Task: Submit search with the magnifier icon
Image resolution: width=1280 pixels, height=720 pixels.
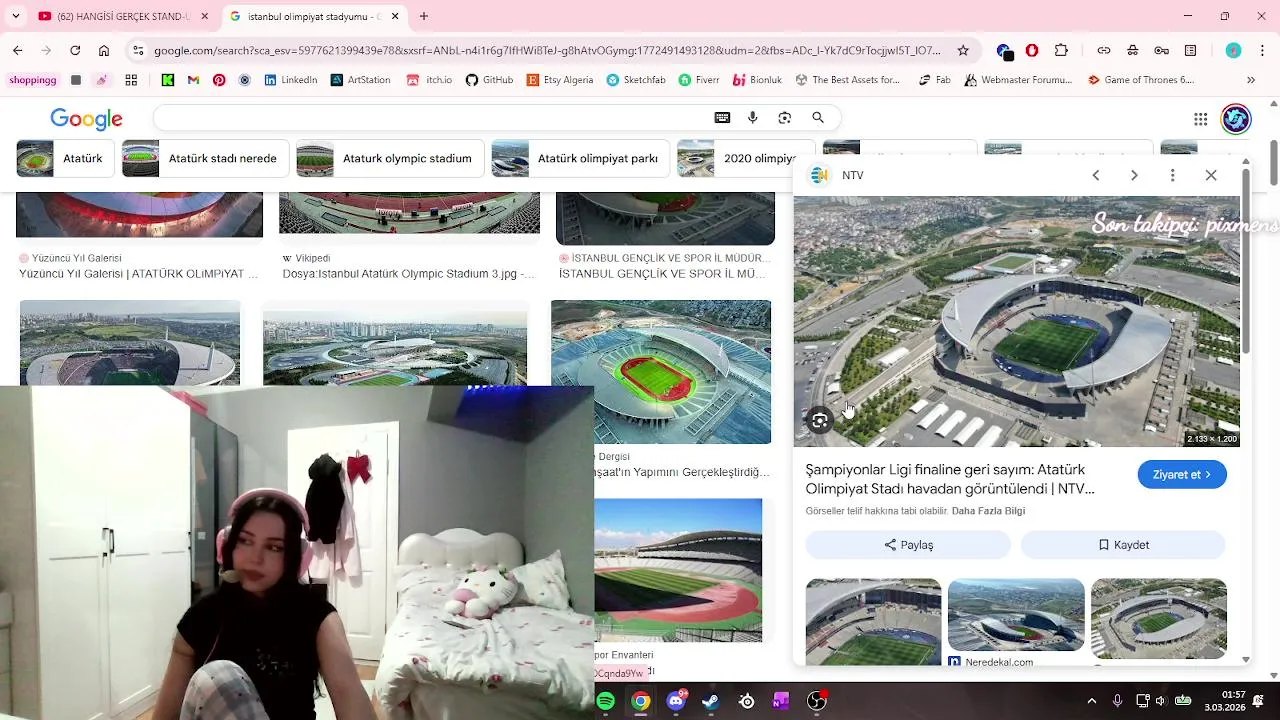Action: click(818, 118)
